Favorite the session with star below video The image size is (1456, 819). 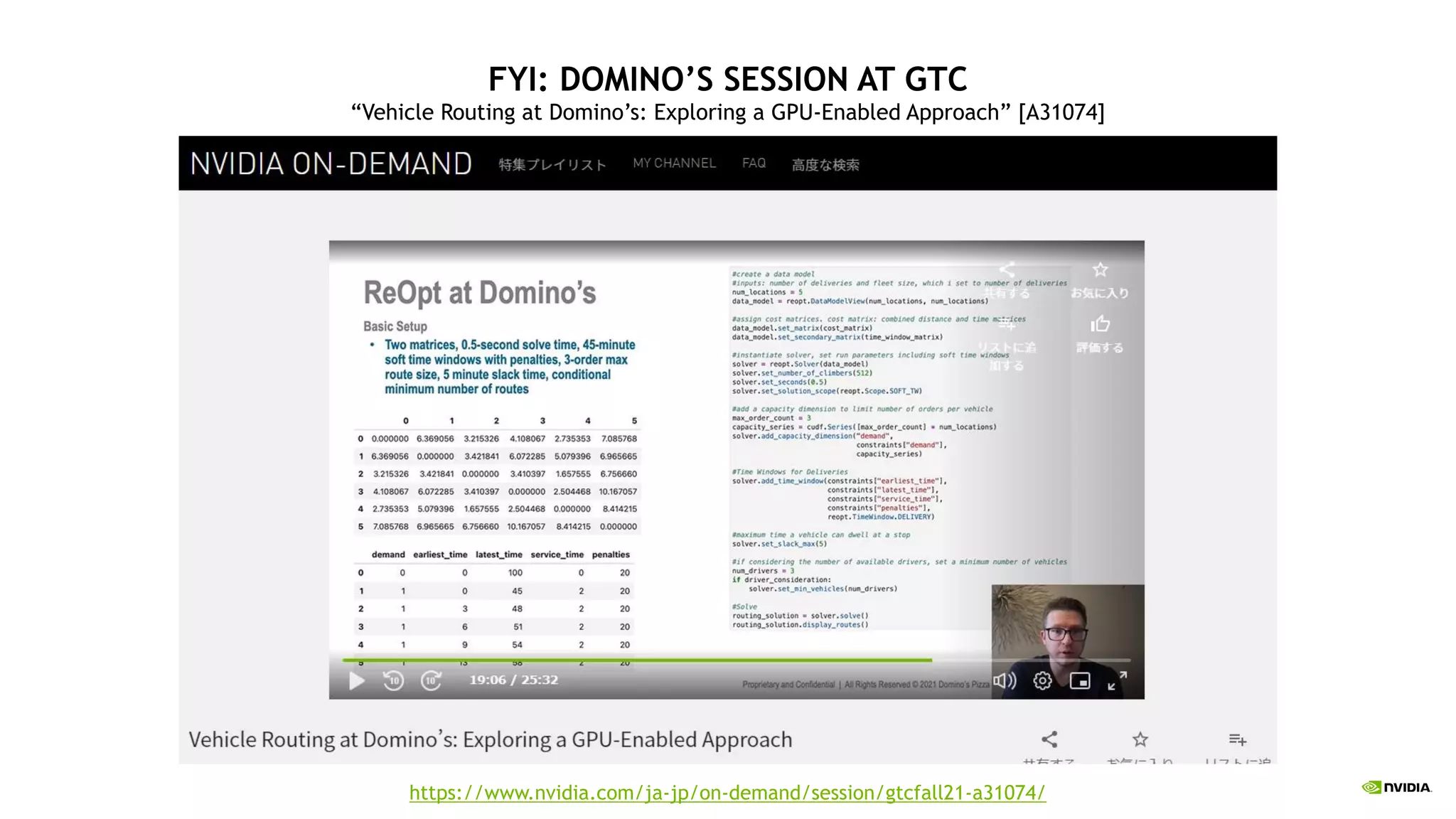1140,739
